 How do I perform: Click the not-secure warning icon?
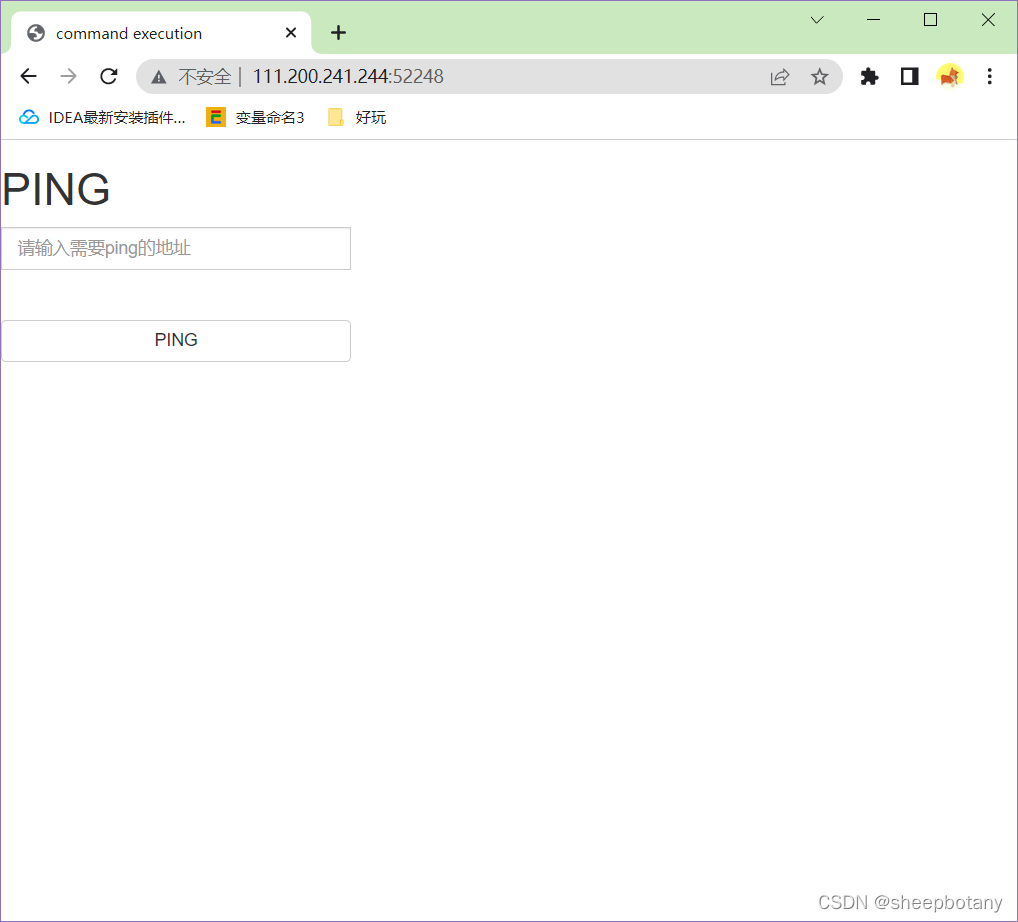158,77
